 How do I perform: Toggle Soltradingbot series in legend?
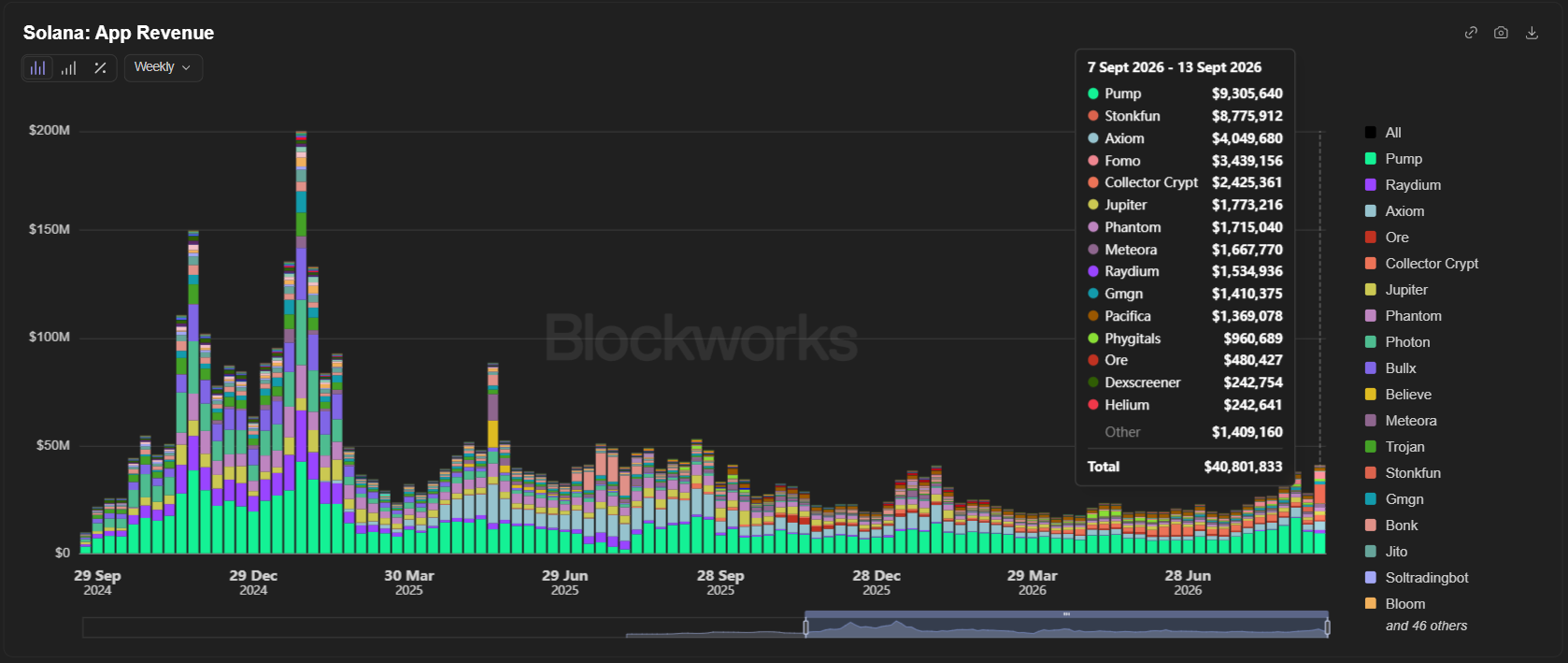[x=1417, y=578]
